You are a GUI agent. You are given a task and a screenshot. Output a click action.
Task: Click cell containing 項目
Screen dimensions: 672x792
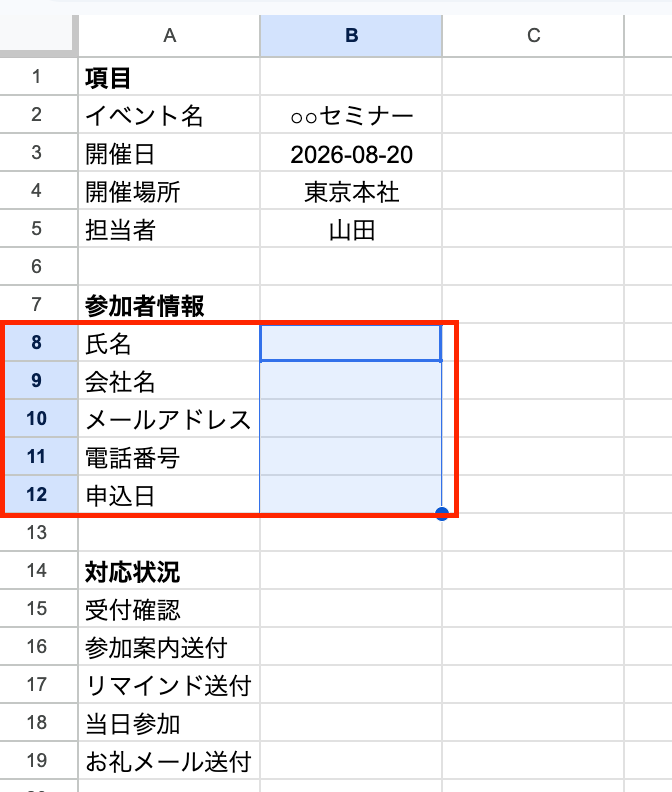tap(169, 77)
